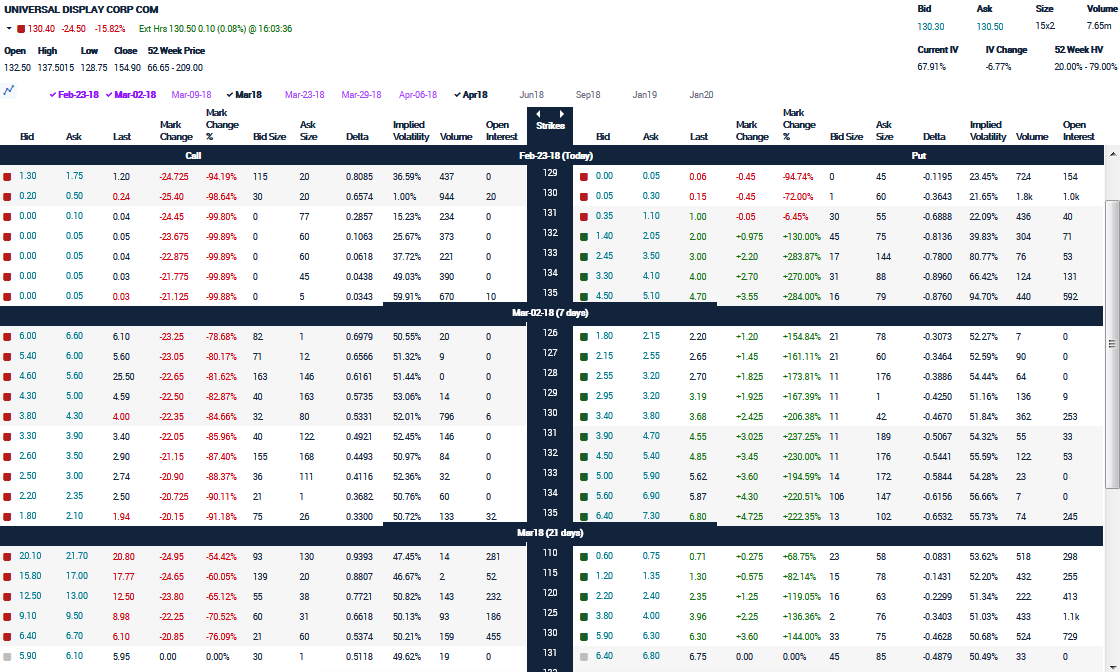The height and width of the screenshot is (672, 1120).
Task: Uncheck the Mar-02-18 expiration
Action: click(x=131, y=95)
